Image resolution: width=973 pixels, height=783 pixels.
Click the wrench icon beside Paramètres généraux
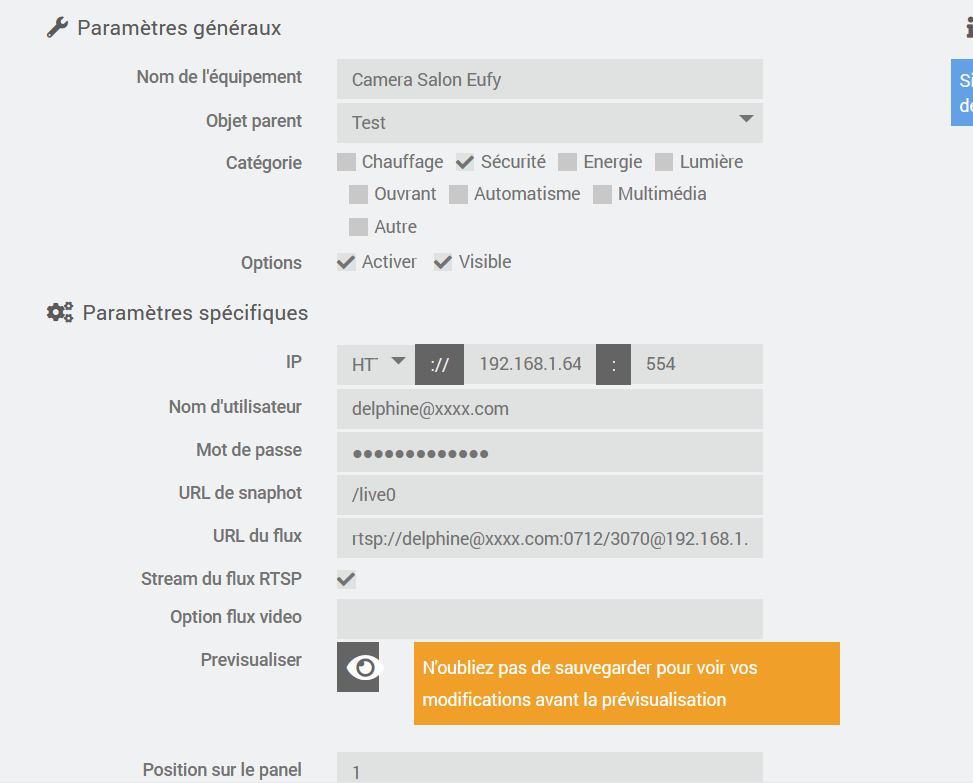tap(57, 28)
